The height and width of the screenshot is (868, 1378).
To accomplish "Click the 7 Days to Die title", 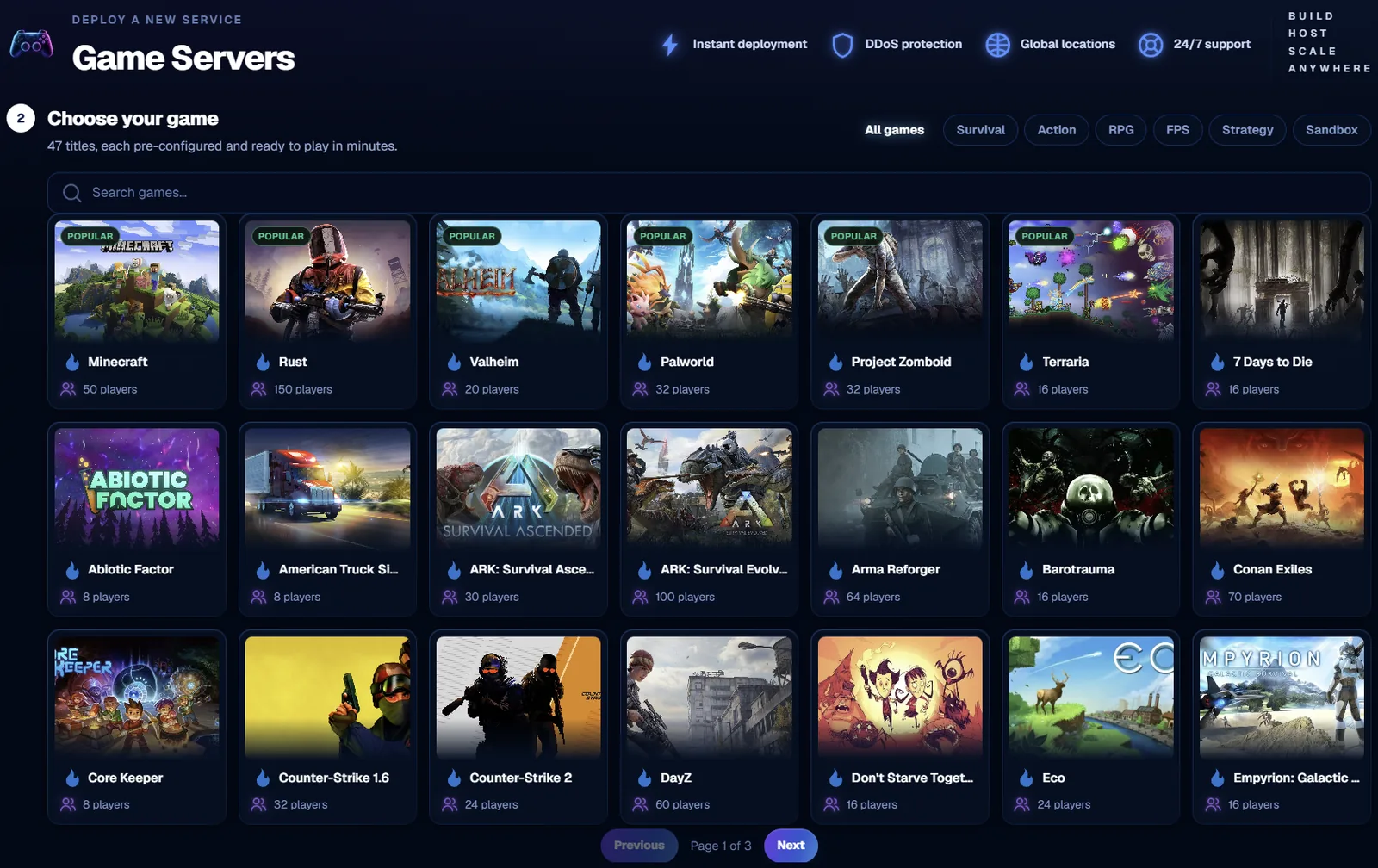I will coord(1272,363).
